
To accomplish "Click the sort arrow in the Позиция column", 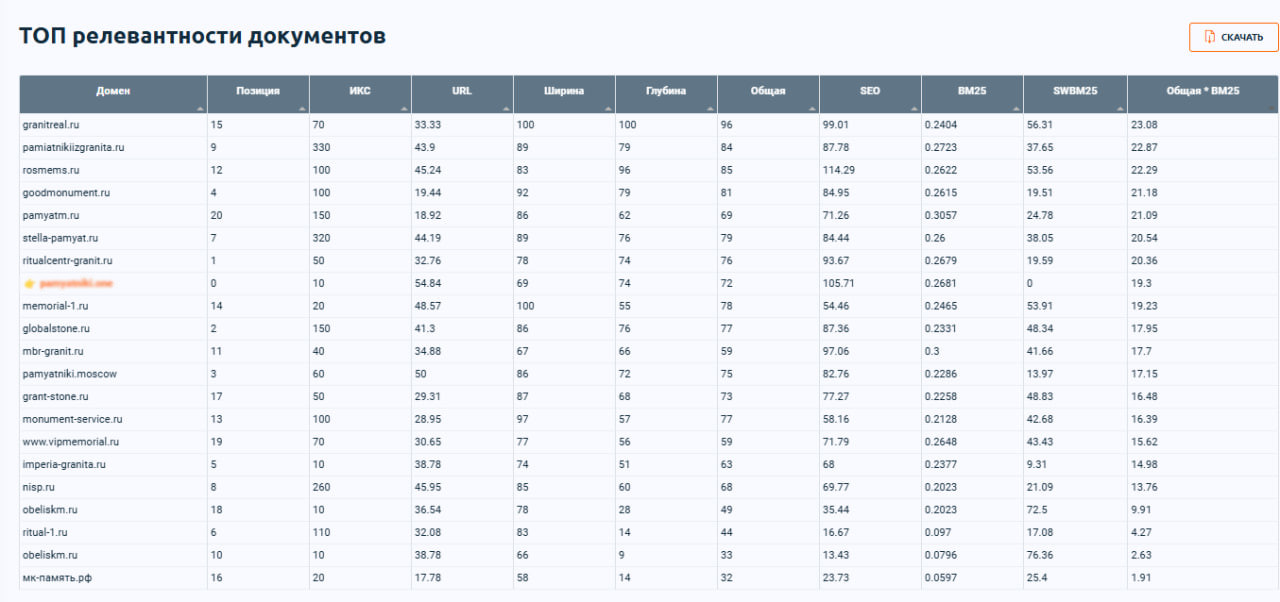I will tap(302, 107).
